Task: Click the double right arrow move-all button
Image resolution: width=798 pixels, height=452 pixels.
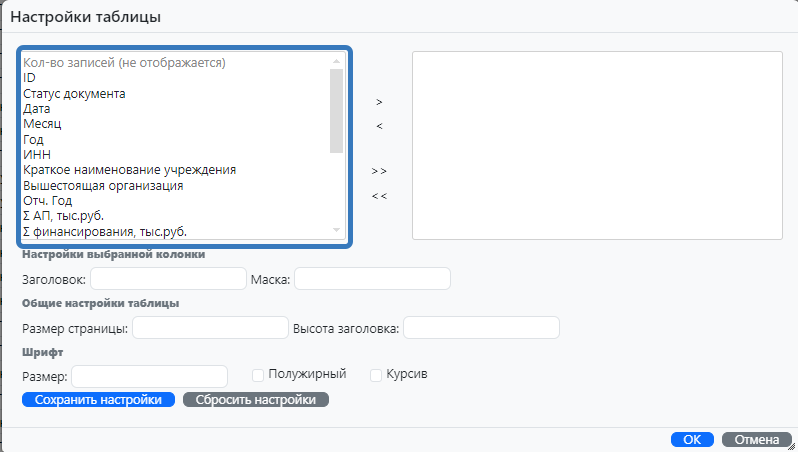Action: tap(379, 171)
